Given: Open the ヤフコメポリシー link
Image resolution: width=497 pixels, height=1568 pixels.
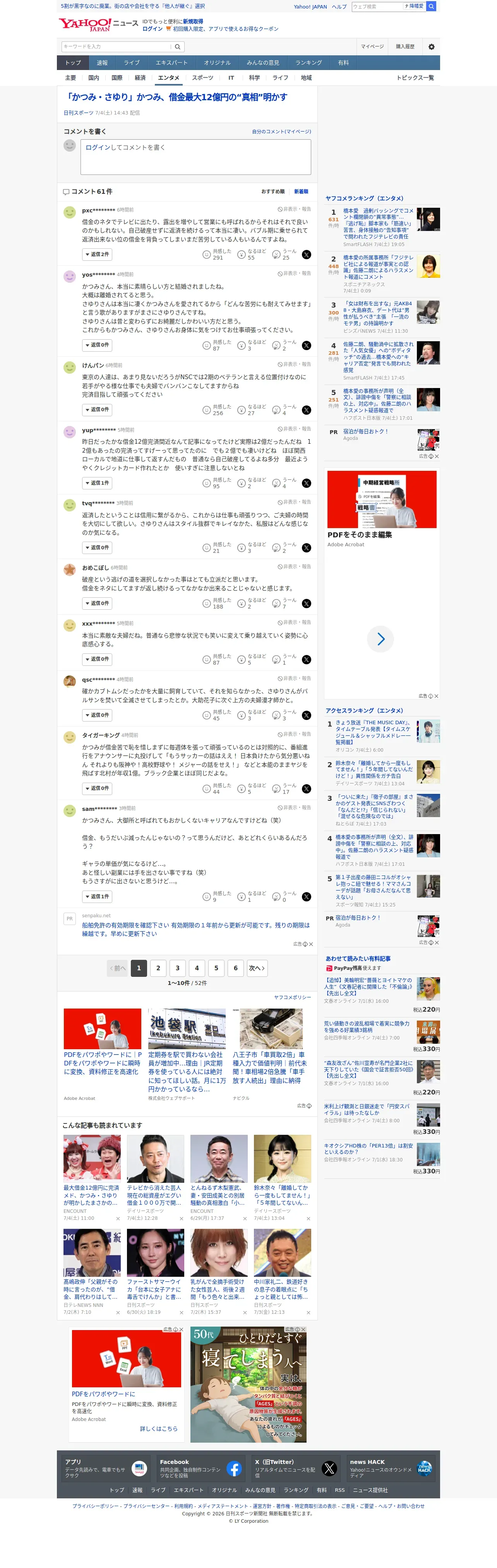Looking at the screenshot, I should (292, 998).
